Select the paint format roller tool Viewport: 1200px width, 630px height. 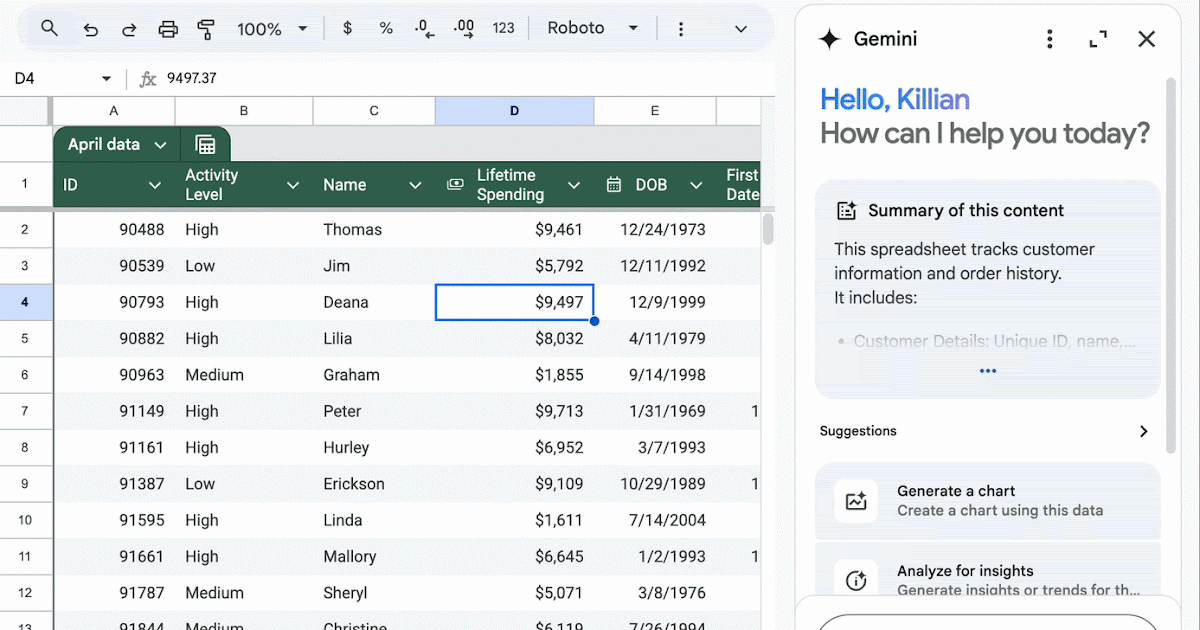[x=206, y=29]
